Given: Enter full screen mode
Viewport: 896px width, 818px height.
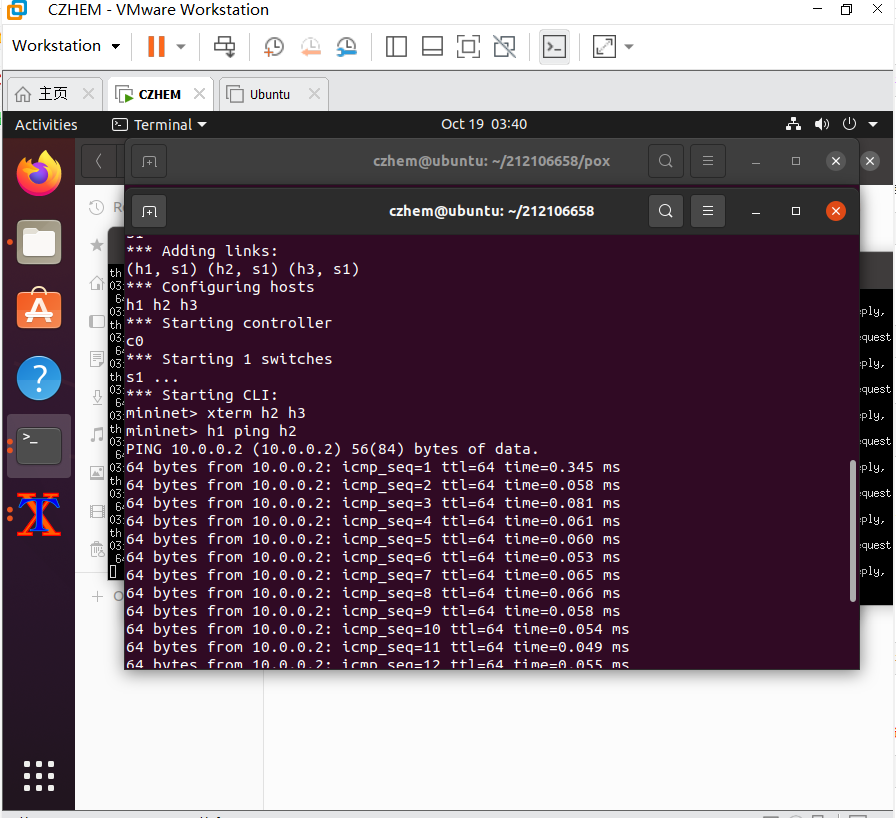Looking at the screenshot, I should tap(468, 46).
